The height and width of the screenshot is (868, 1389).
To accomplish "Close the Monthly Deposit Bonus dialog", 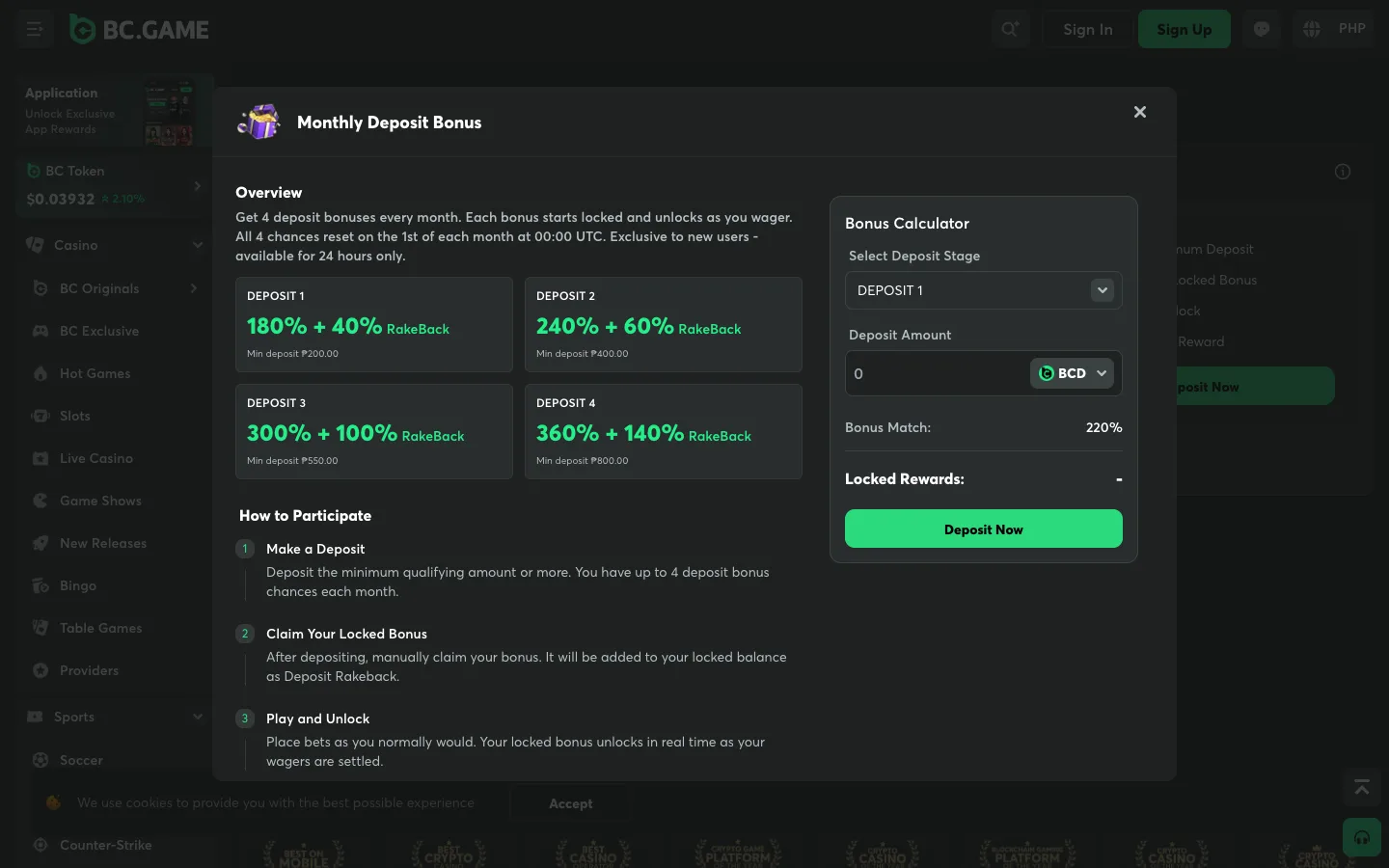I will click(x=1140, y=112).
